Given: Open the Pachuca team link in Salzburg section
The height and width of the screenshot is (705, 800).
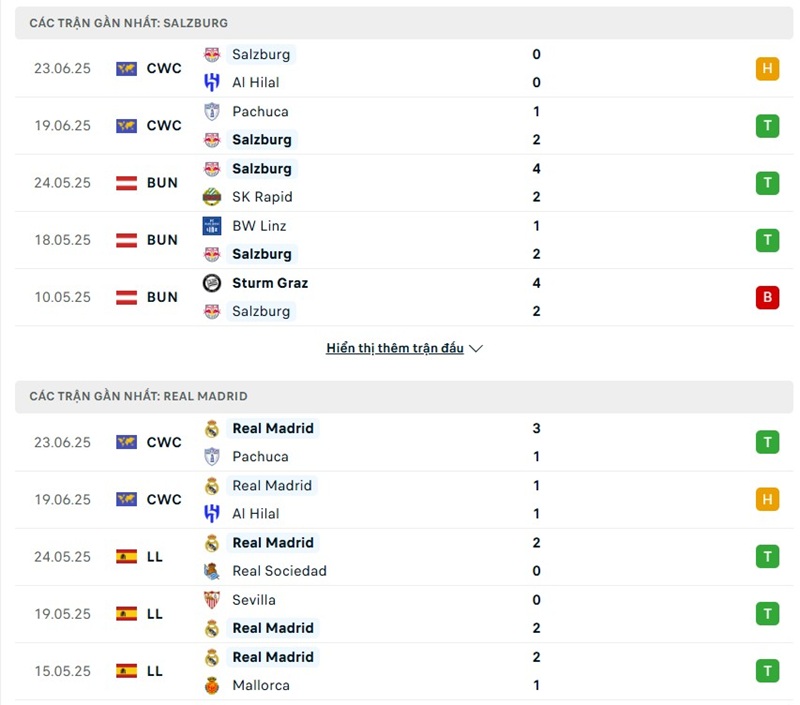Looking at the screenshot, I should click(260, 112).
